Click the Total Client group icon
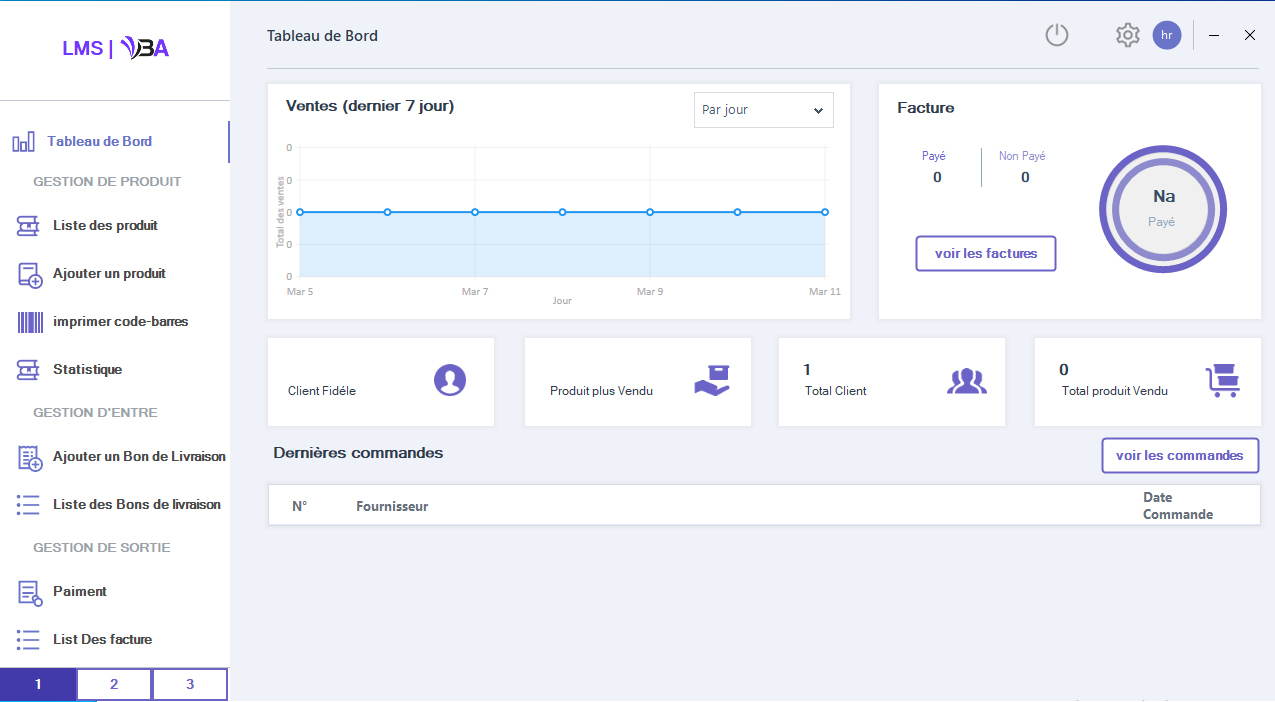 coord(966,381)
